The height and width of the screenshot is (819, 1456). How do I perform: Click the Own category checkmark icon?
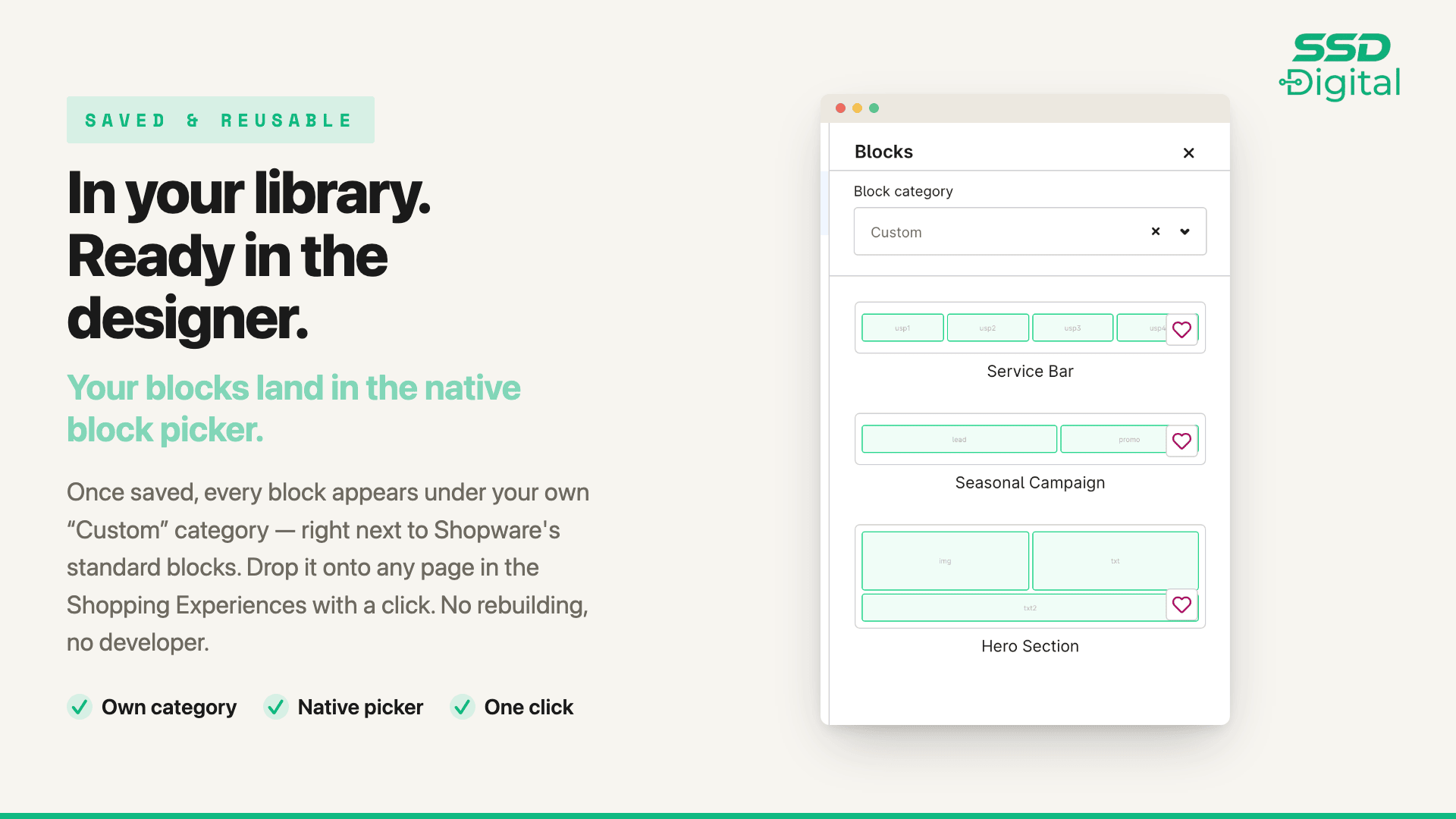tap(80, 707)
